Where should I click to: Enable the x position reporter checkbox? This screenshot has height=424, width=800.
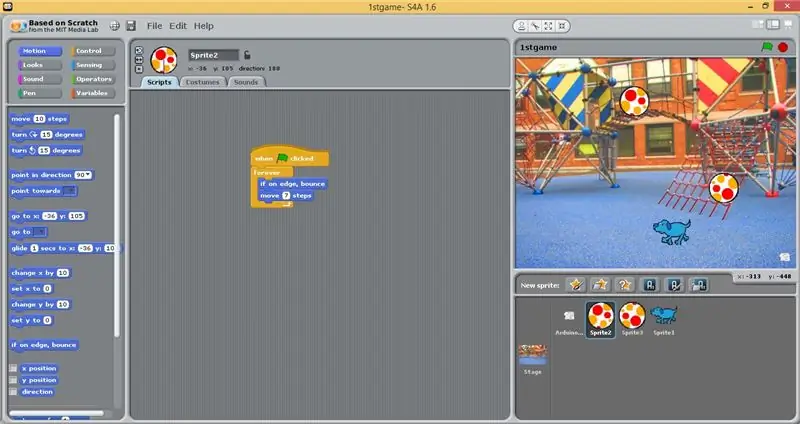click(13, 368)
